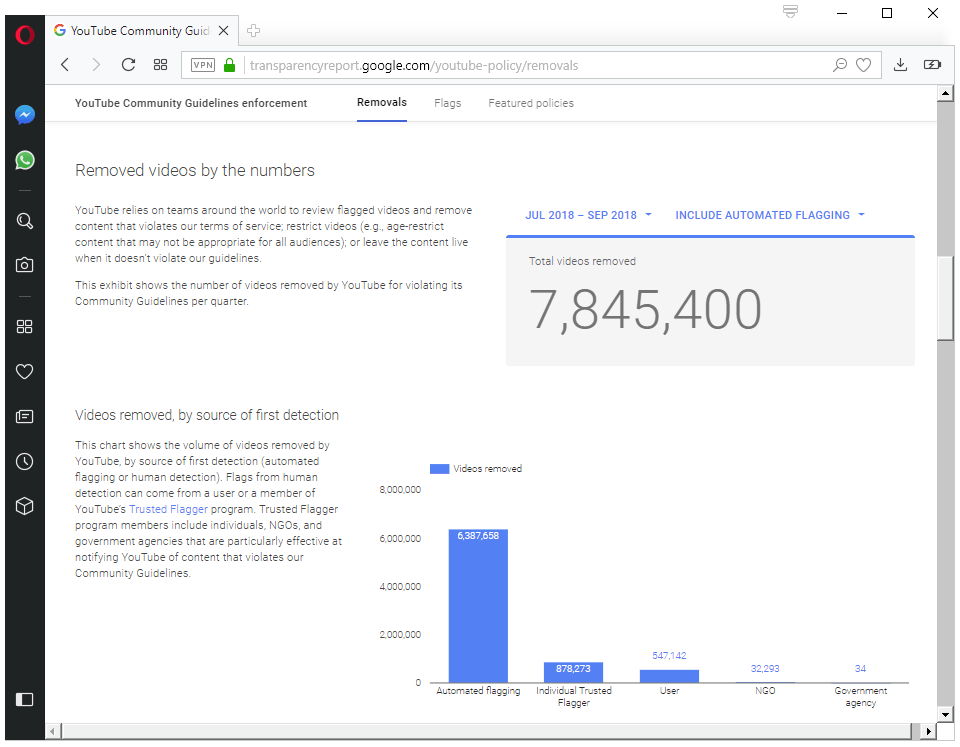
Task: Open Extensions cube in the sidebar
Action: 24,506
